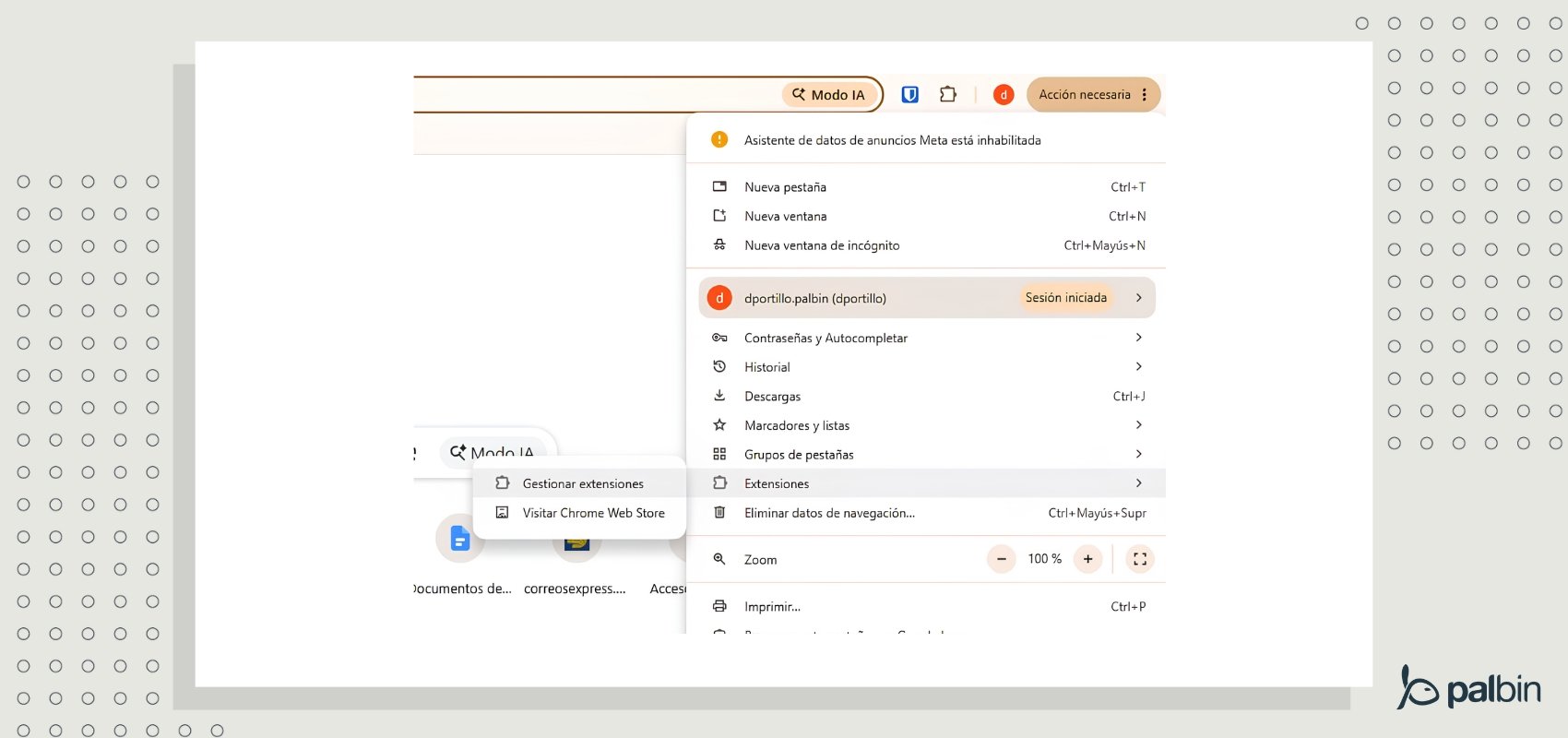Decrease zoom with the minus button
1568x738 pixels.
coord(1002,559)
